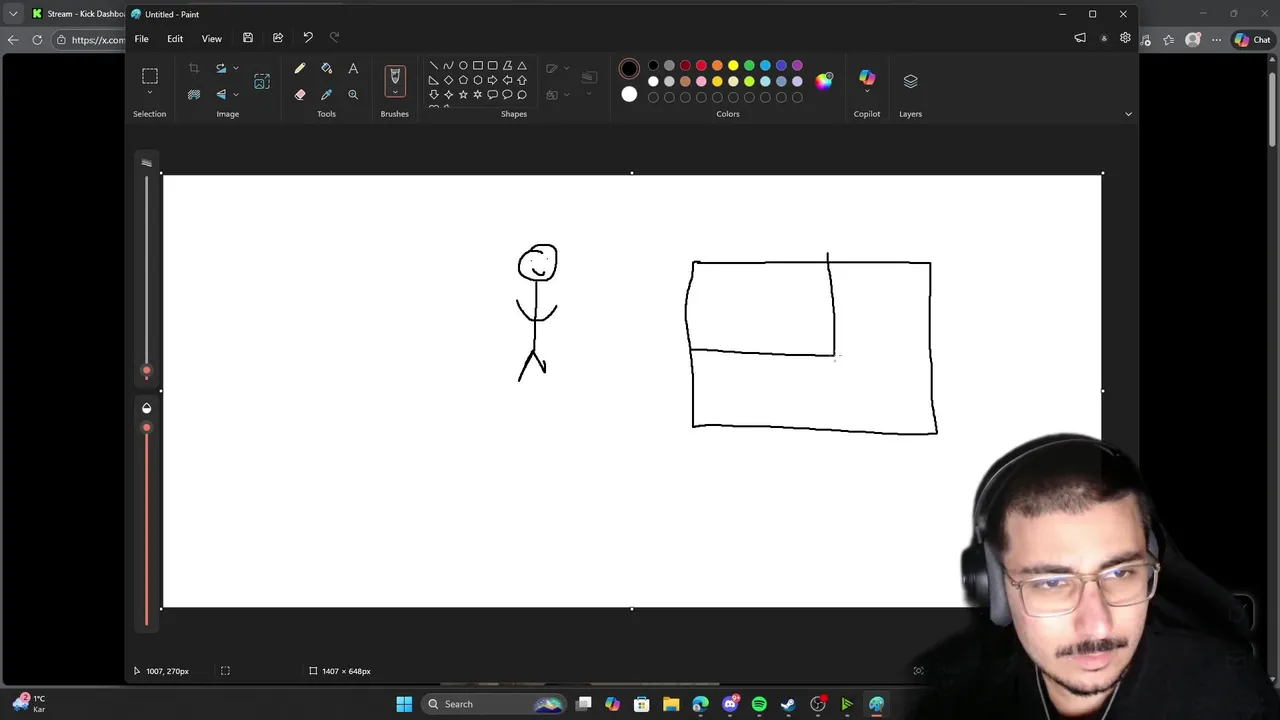
Task: Select Color 1 primary black swatch
Action: click(x=629, y=69)
